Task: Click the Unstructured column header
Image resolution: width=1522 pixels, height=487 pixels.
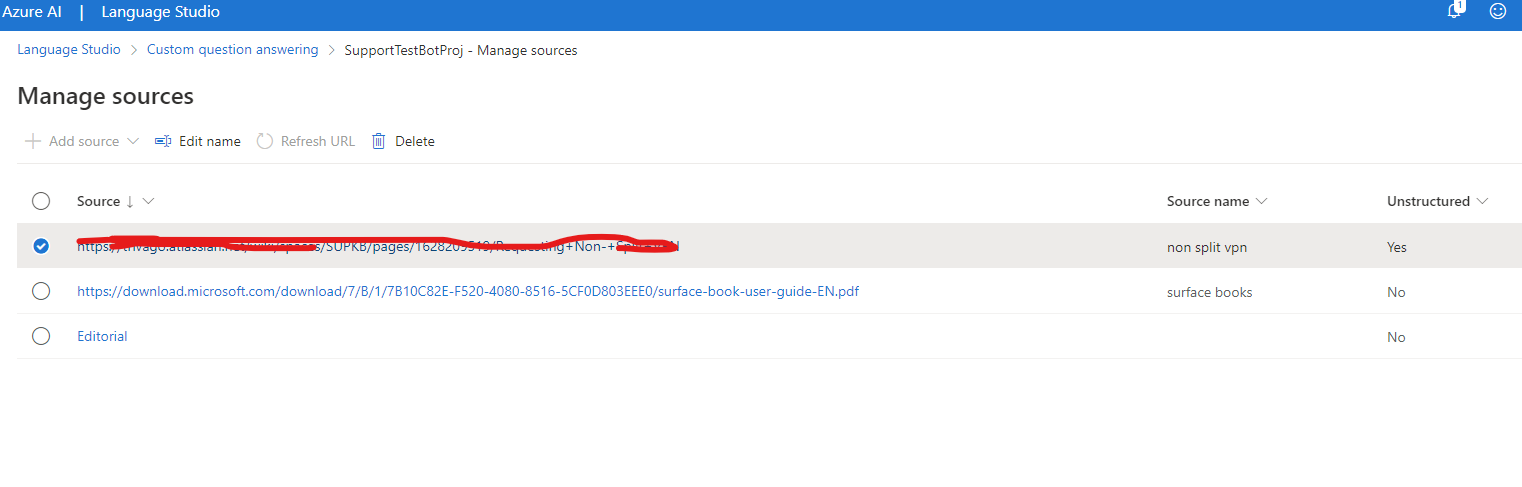Action: pyautogui.click(x=1428, y=201)
